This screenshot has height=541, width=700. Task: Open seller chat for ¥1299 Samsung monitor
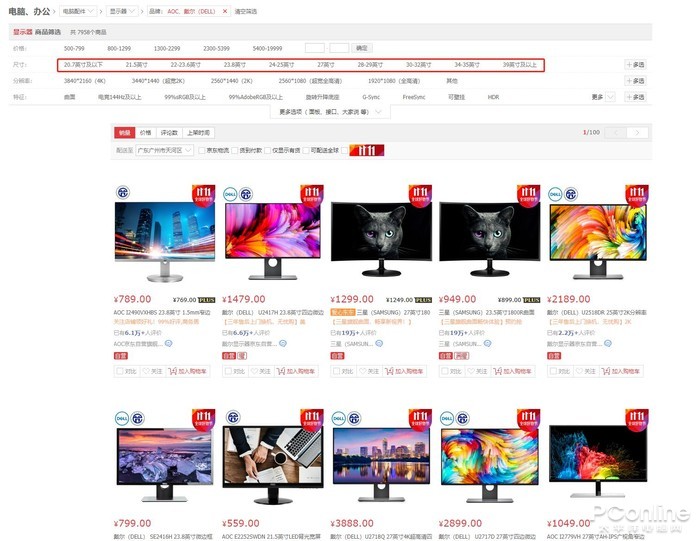tap(379, 344)
